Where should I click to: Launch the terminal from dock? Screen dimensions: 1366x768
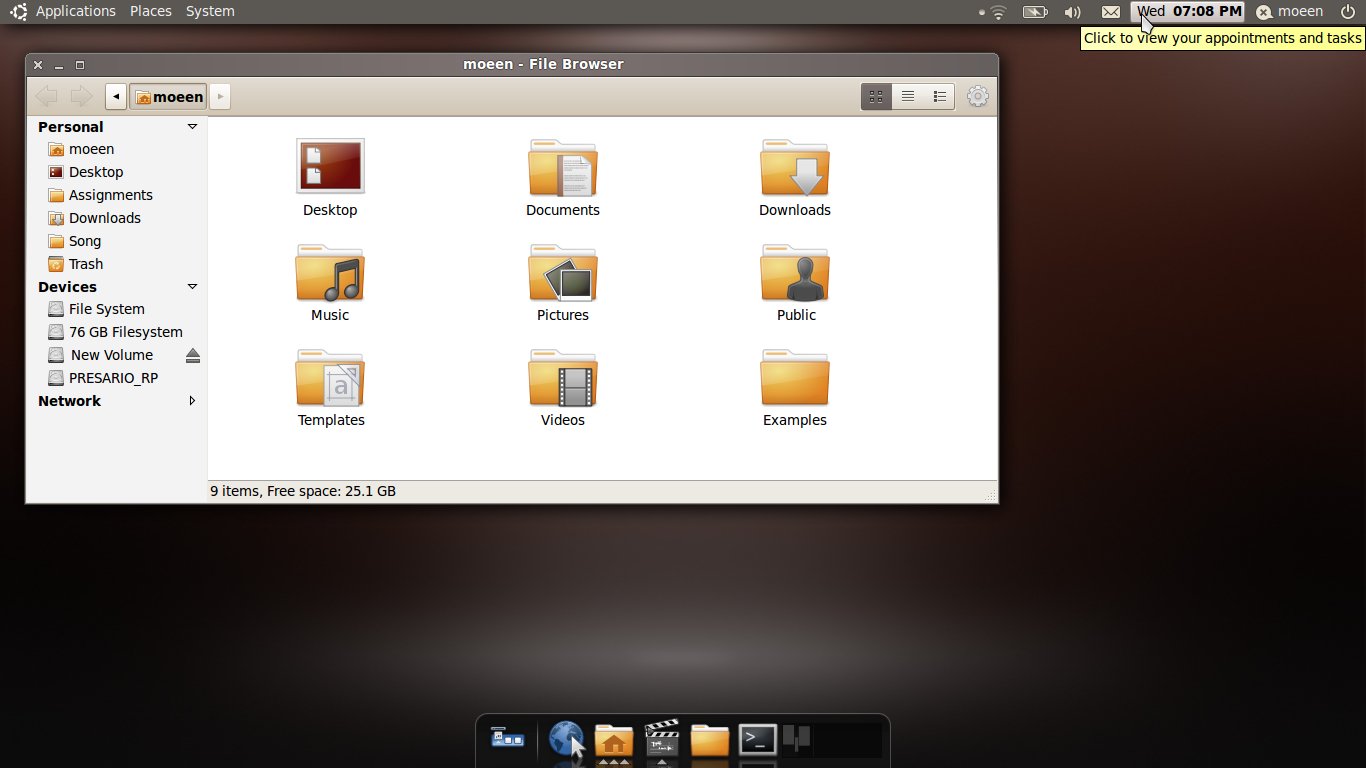(x=758, y=740)
